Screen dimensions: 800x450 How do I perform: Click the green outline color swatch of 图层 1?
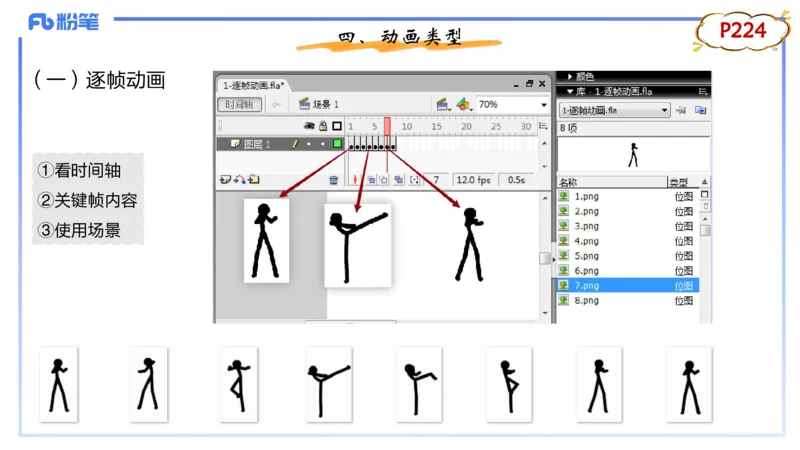click(337, 144)
